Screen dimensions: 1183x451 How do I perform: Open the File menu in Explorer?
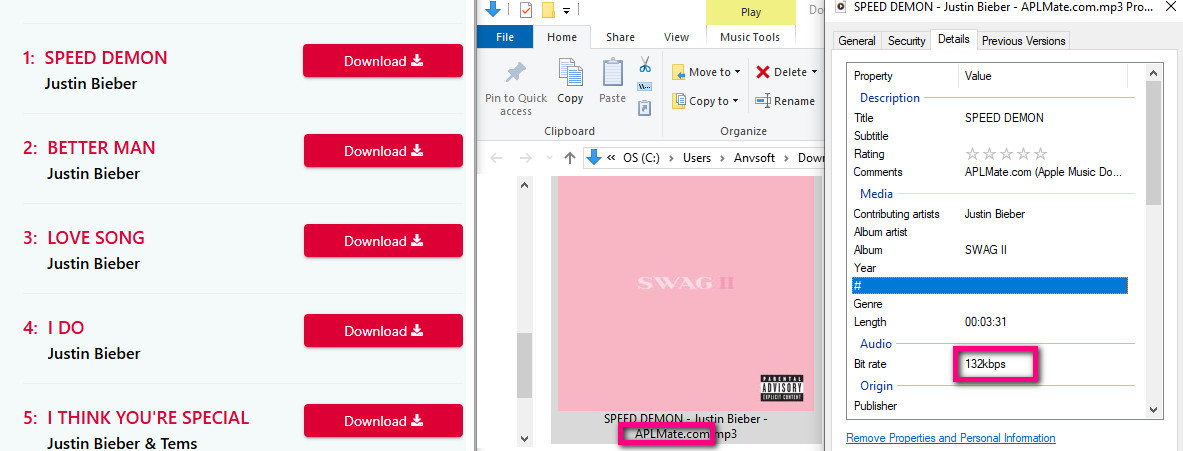tap(505, 37)
